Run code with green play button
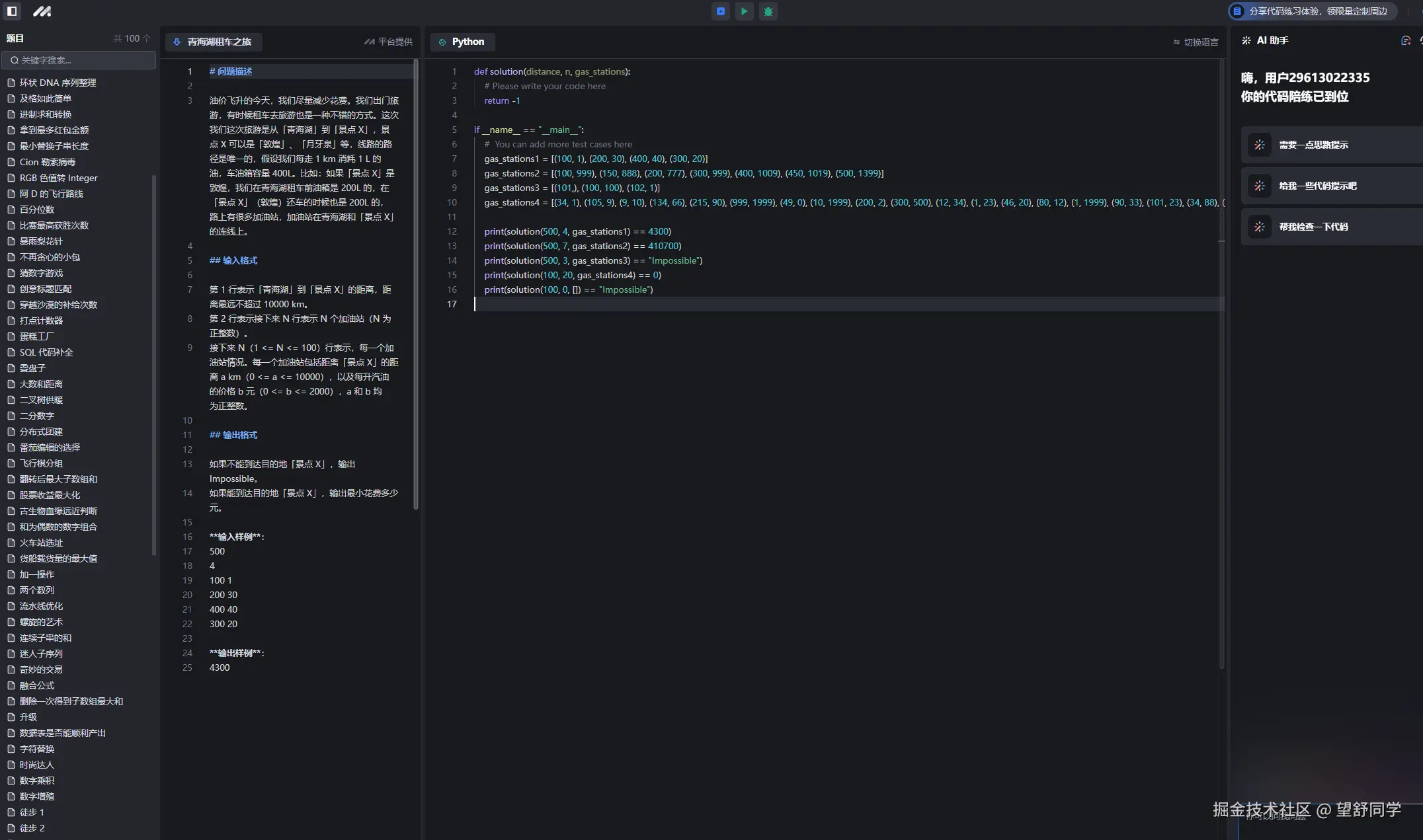This screenshot has height=840, width=1423. click(744, 11)
